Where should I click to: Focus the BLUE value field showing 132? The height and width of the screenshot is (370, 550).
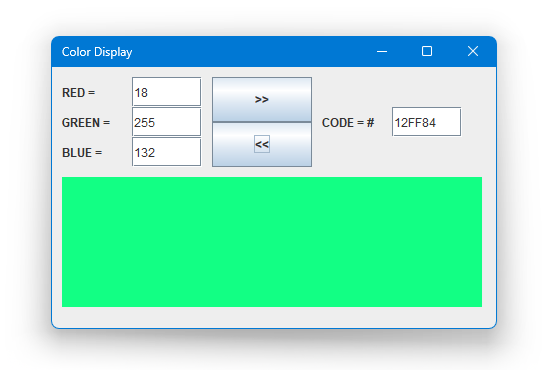pos(167,152)
